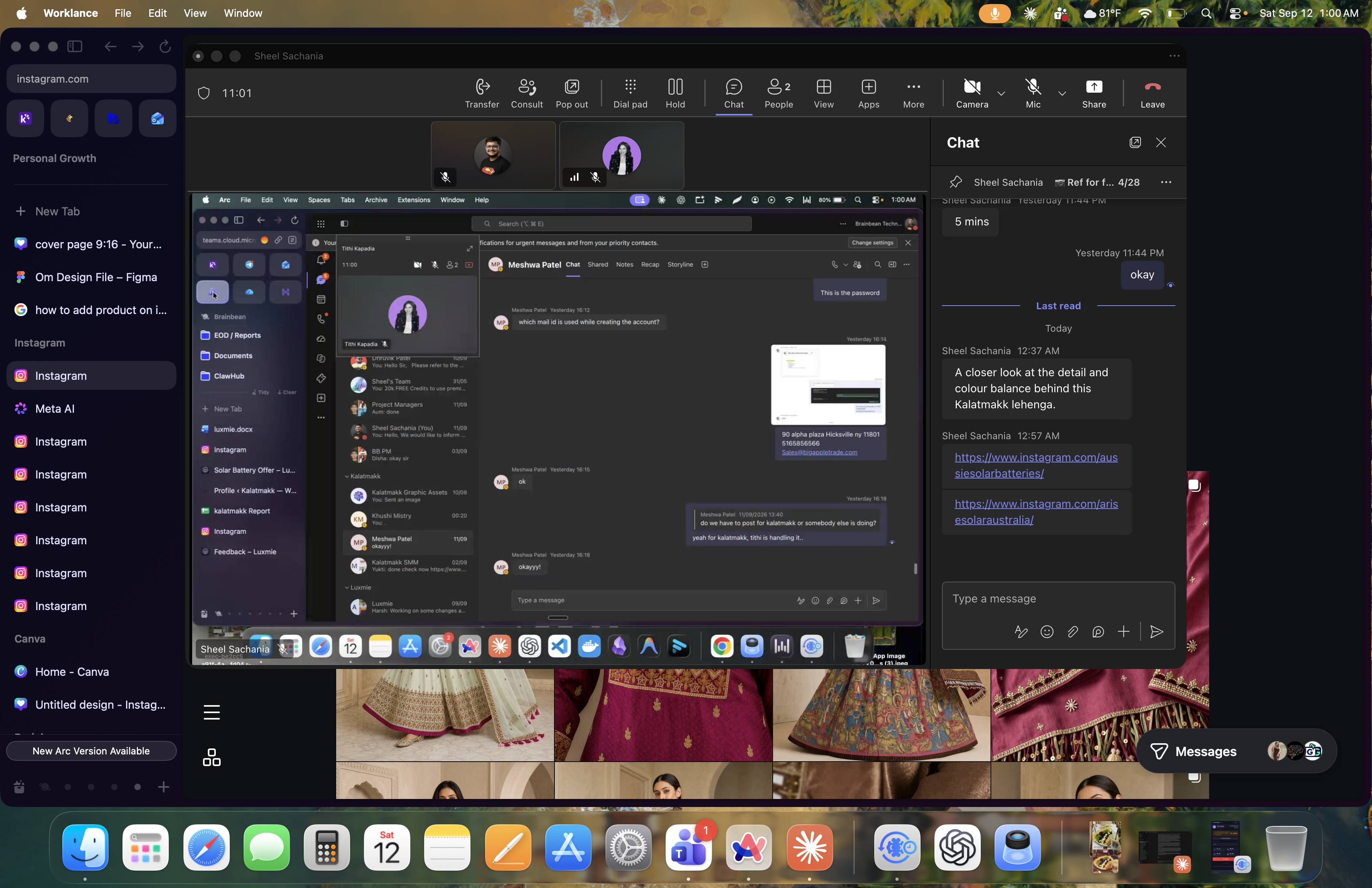The width and height of the screenshot is (1372, 888).
Task: Put the call on Hold
Action: click(675, 93)
